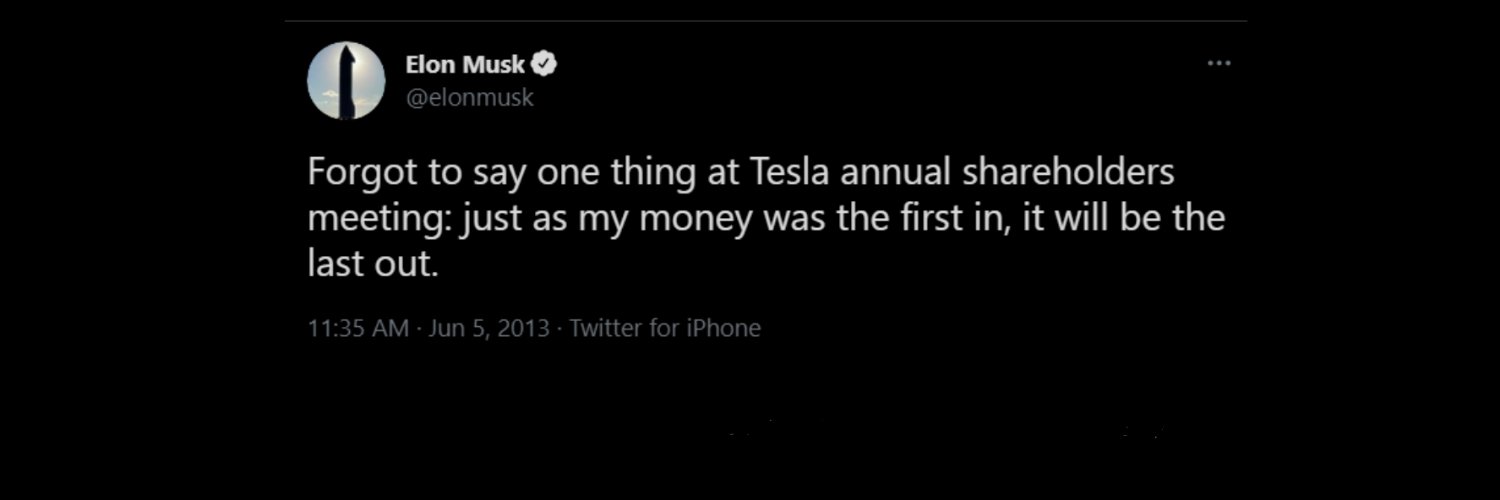Image resolution: width=1500 pixels, height=500 pixels.
Task: Open the Twitter for iPhone source link
Action: point(665,328)
